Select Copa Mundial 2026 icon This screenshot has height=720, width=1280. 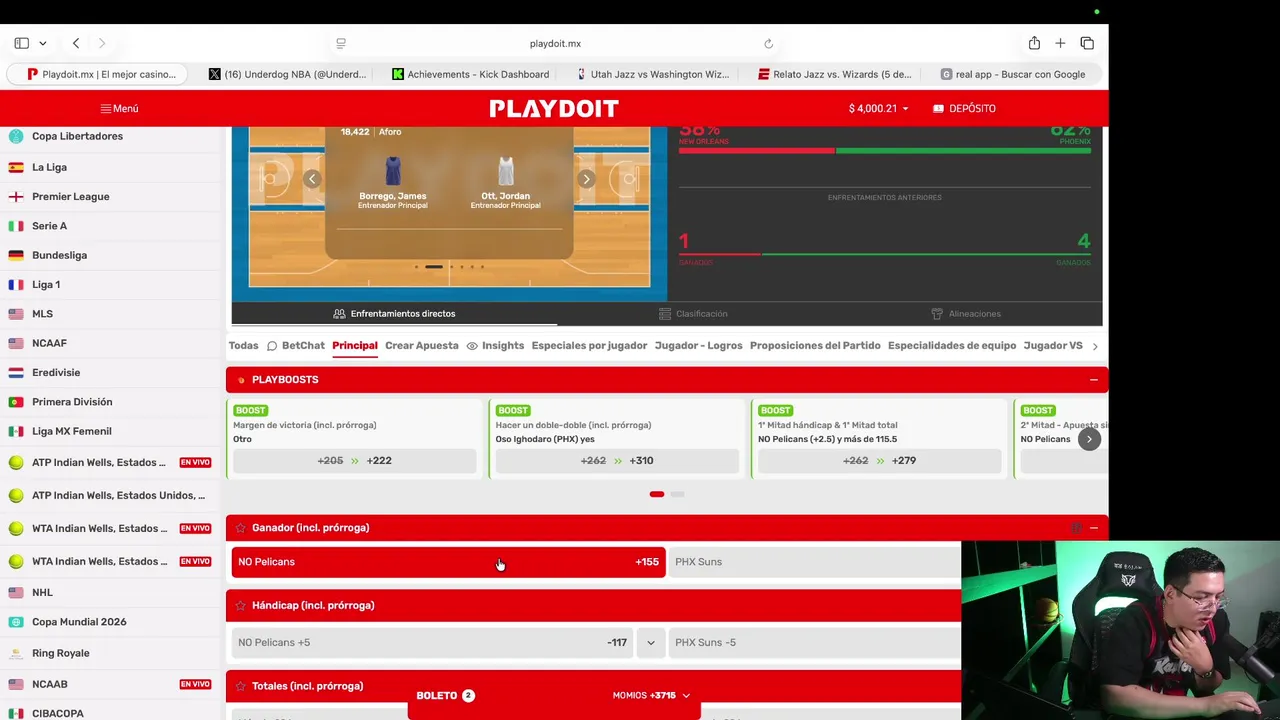[16, 622]
